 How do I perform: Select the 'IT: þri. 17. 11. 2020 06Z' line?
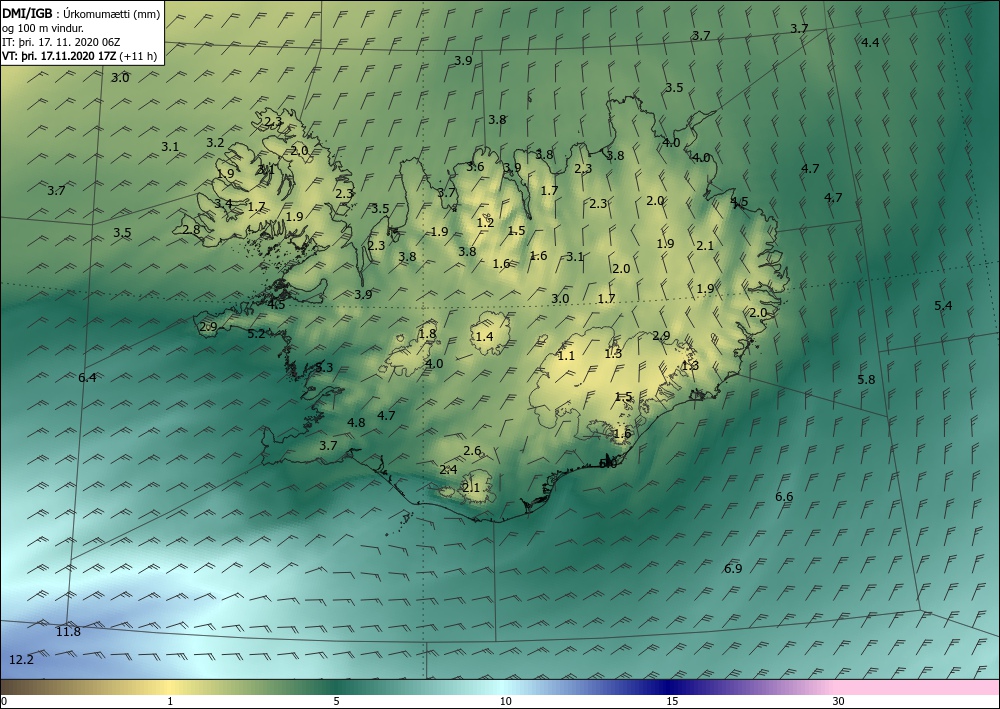pos(61,42)
